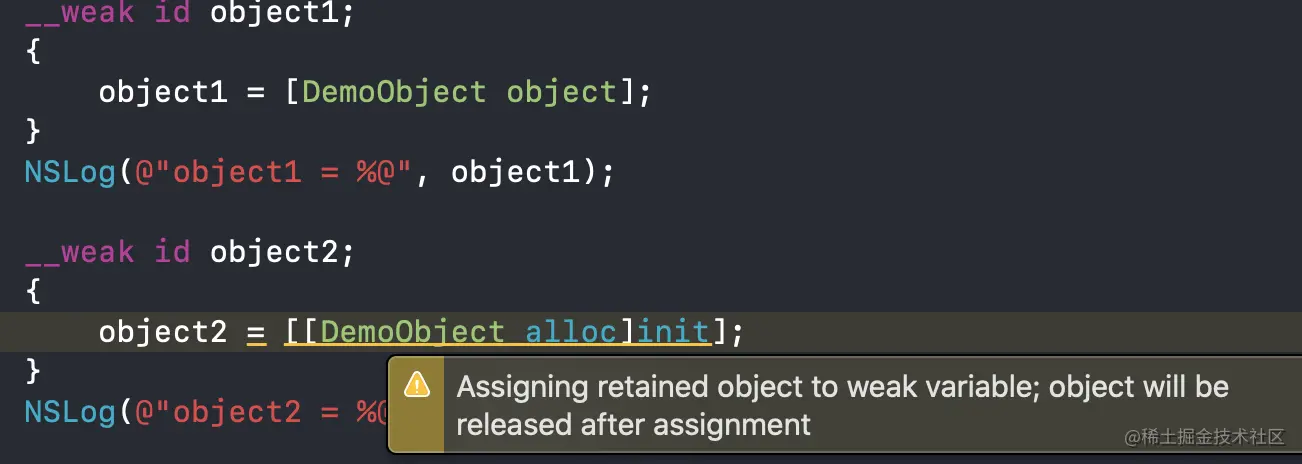
Task: Click the underlined DemoObject in alloc expression
Action: click(x=412, y=331)
